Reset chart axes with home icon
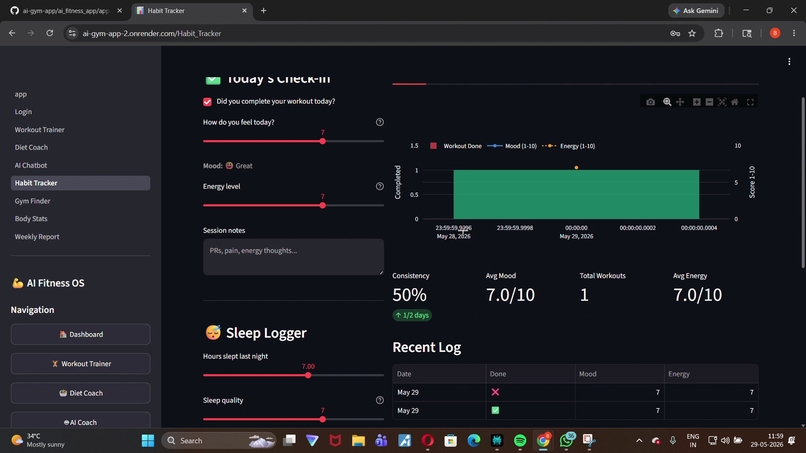Viewport: 806px width, 453px height. tap(735, 102)
